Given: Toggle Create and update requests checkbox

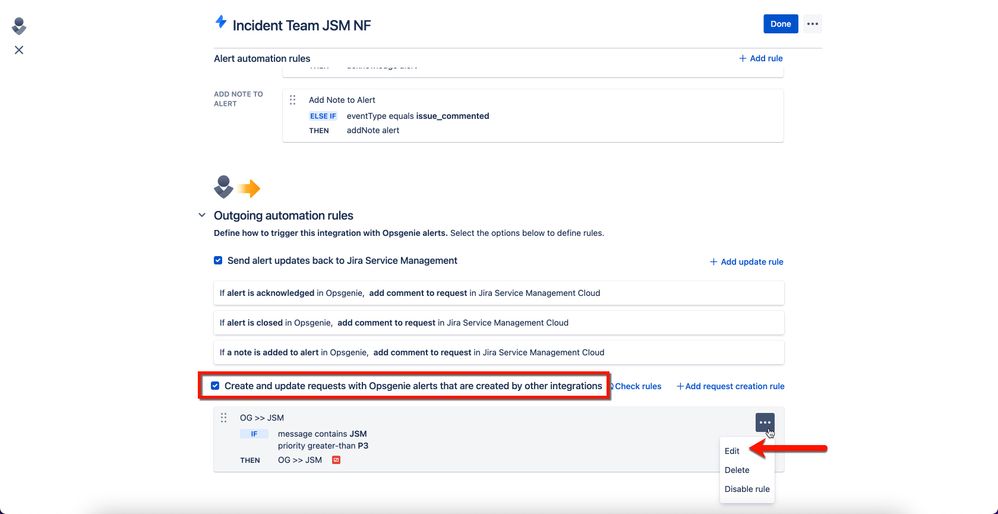Looking at the screenshot, I should click(x=215, y=386).
